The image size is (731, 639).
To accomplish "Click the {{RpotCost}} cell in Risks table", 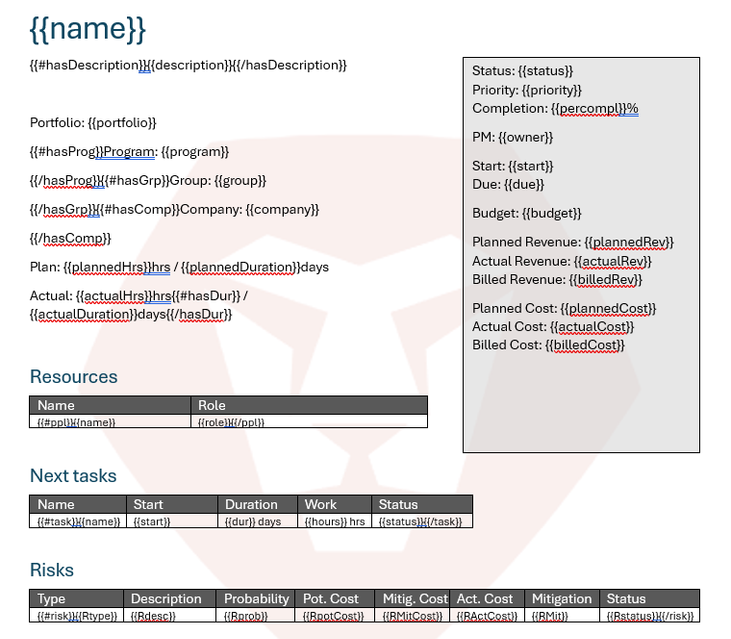I will [335, 615].
